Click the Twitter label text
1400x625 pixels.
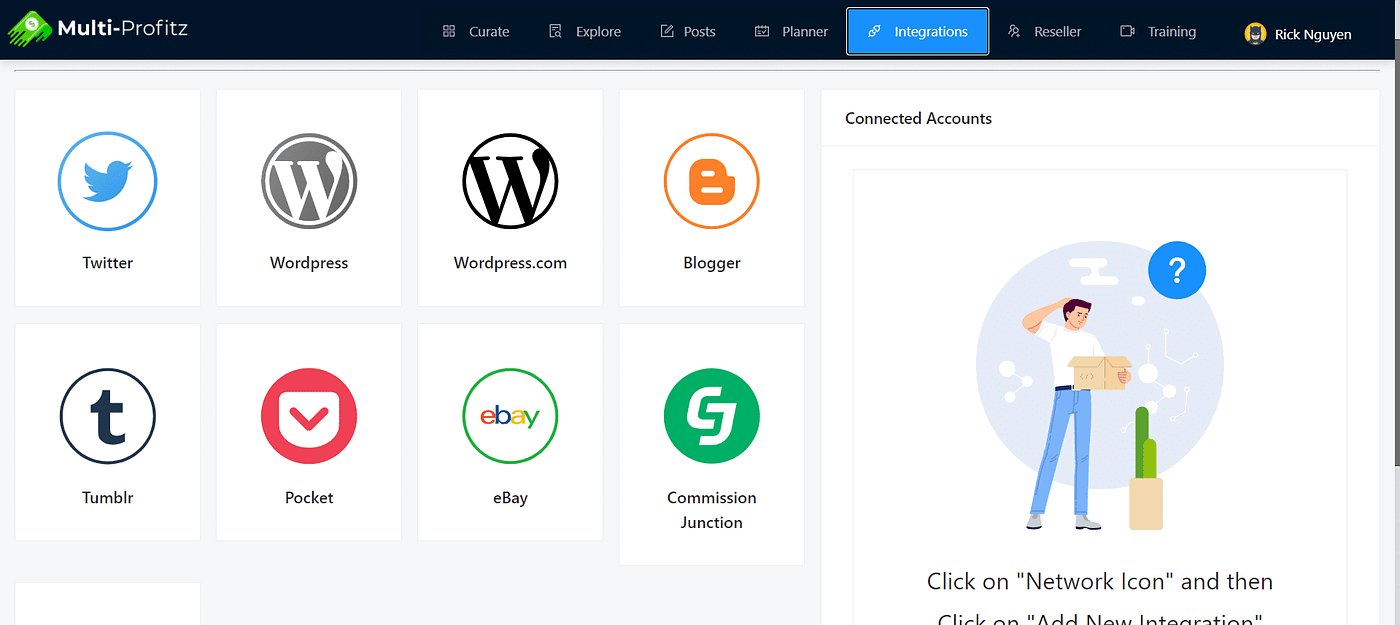click(108, 263)
